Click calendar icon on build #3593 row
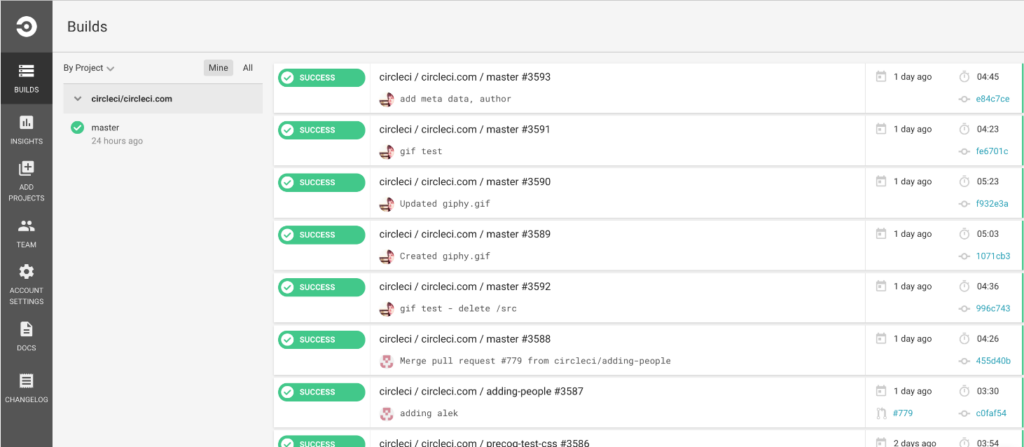 click(880, 76)
